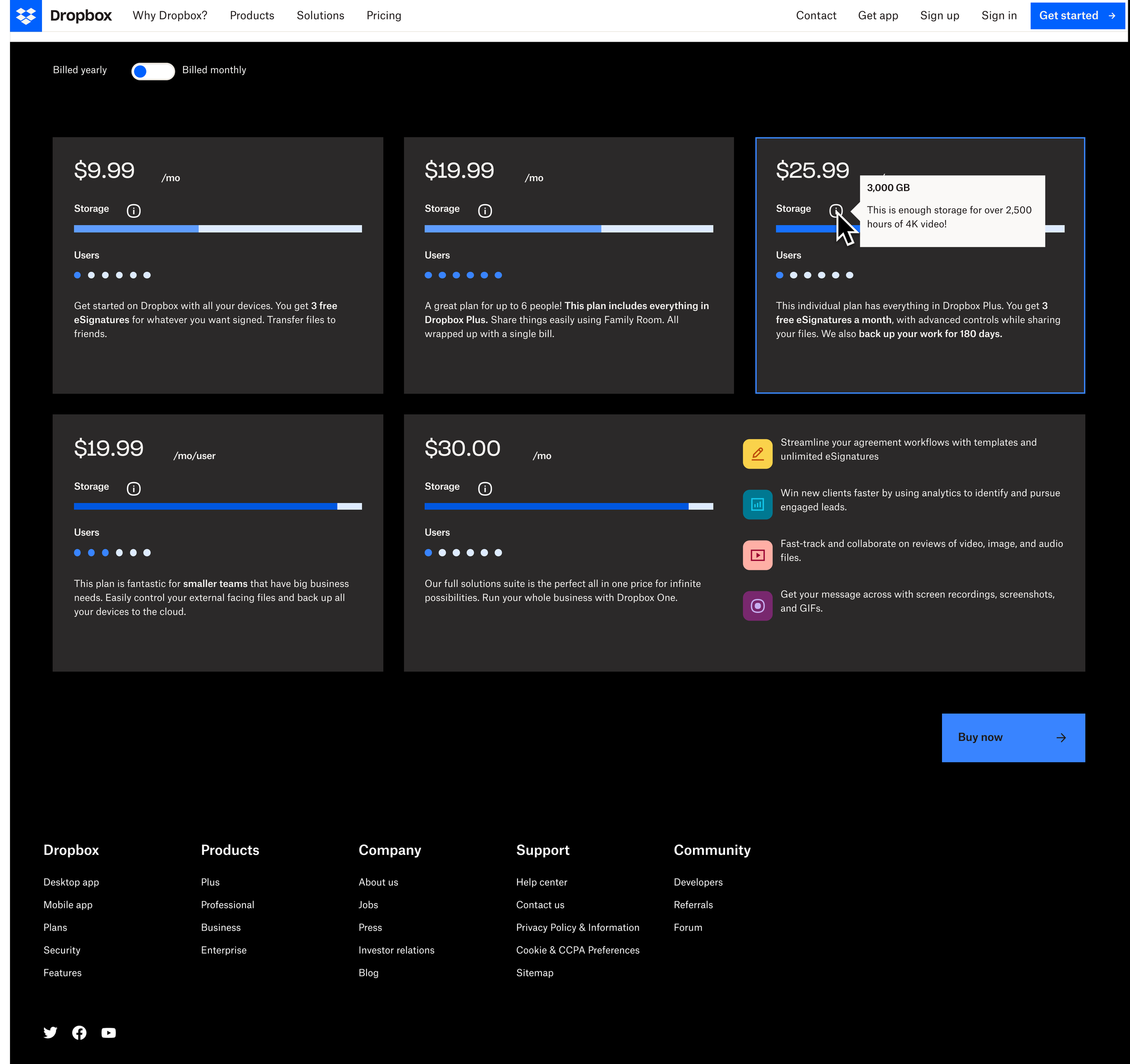The height and width of the screenshot is (1064, 1130).
Task: Open the Why Dropbox? menu
Action: pos(170,15)
